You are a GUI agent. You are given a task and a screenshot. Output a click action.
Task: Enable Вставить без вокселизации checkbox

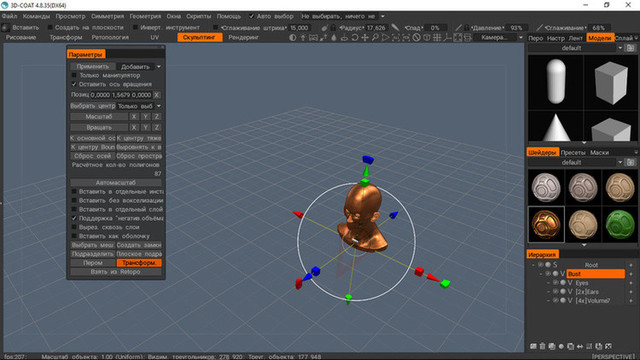74,200
